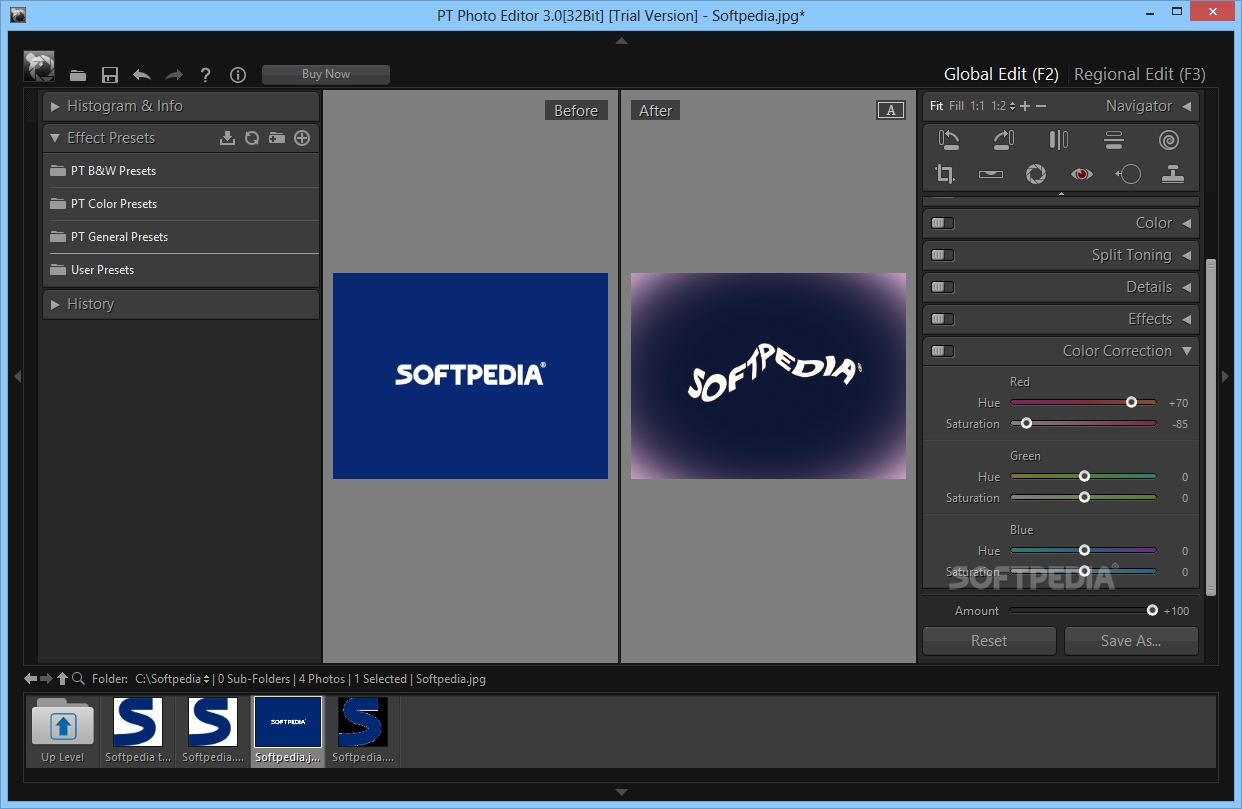Toggle the Effects switch
Screen dimensions: 1242x809
[942, 319]
